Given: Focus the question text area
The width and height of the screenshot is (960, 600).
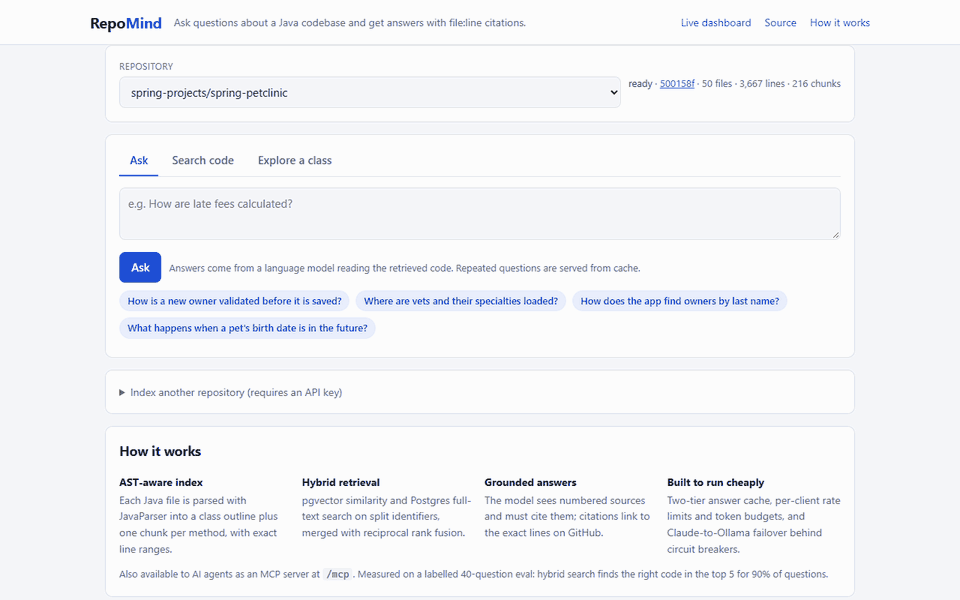Looking at the screenshot, I should point(479,214).
